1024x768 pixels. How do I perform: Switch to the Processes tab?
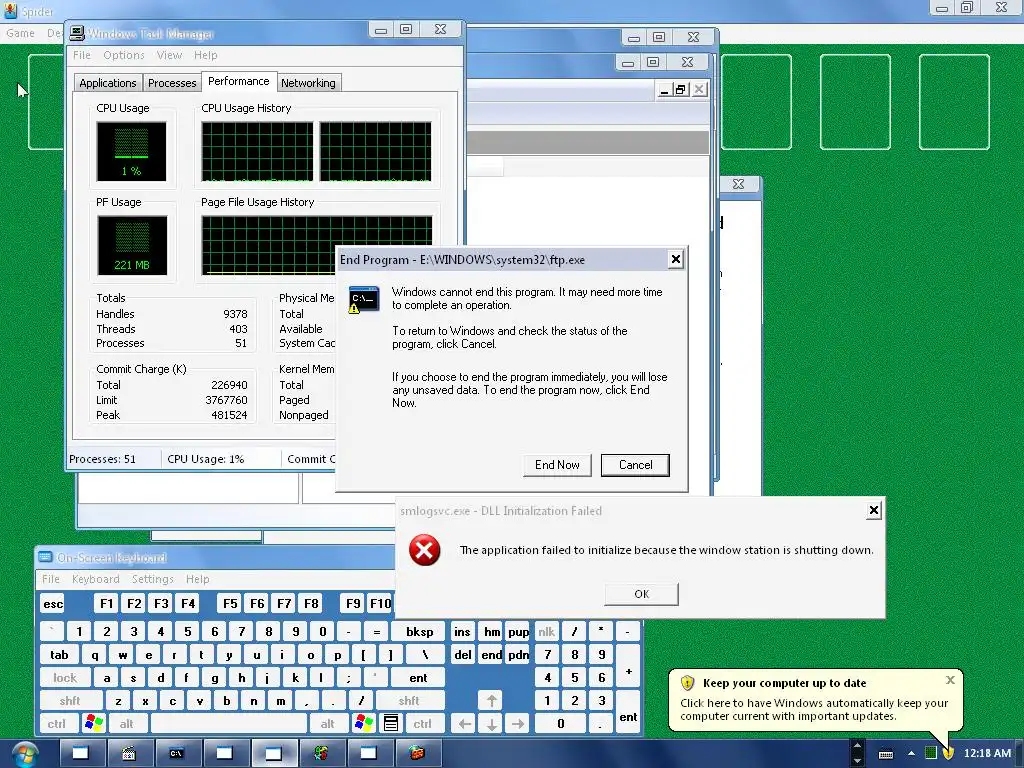[x=172, y=83]
